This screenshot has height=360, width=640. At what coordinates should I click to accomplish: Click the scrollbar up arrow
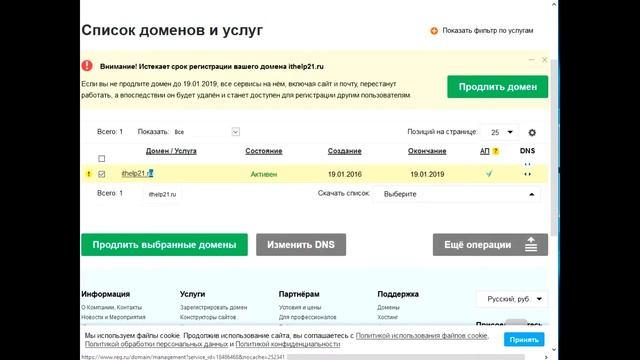tap(554, 4)
